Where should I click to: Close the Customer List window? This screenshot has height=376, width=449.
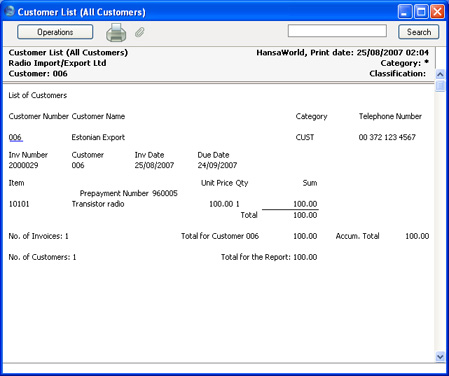(x=437, y=12)
